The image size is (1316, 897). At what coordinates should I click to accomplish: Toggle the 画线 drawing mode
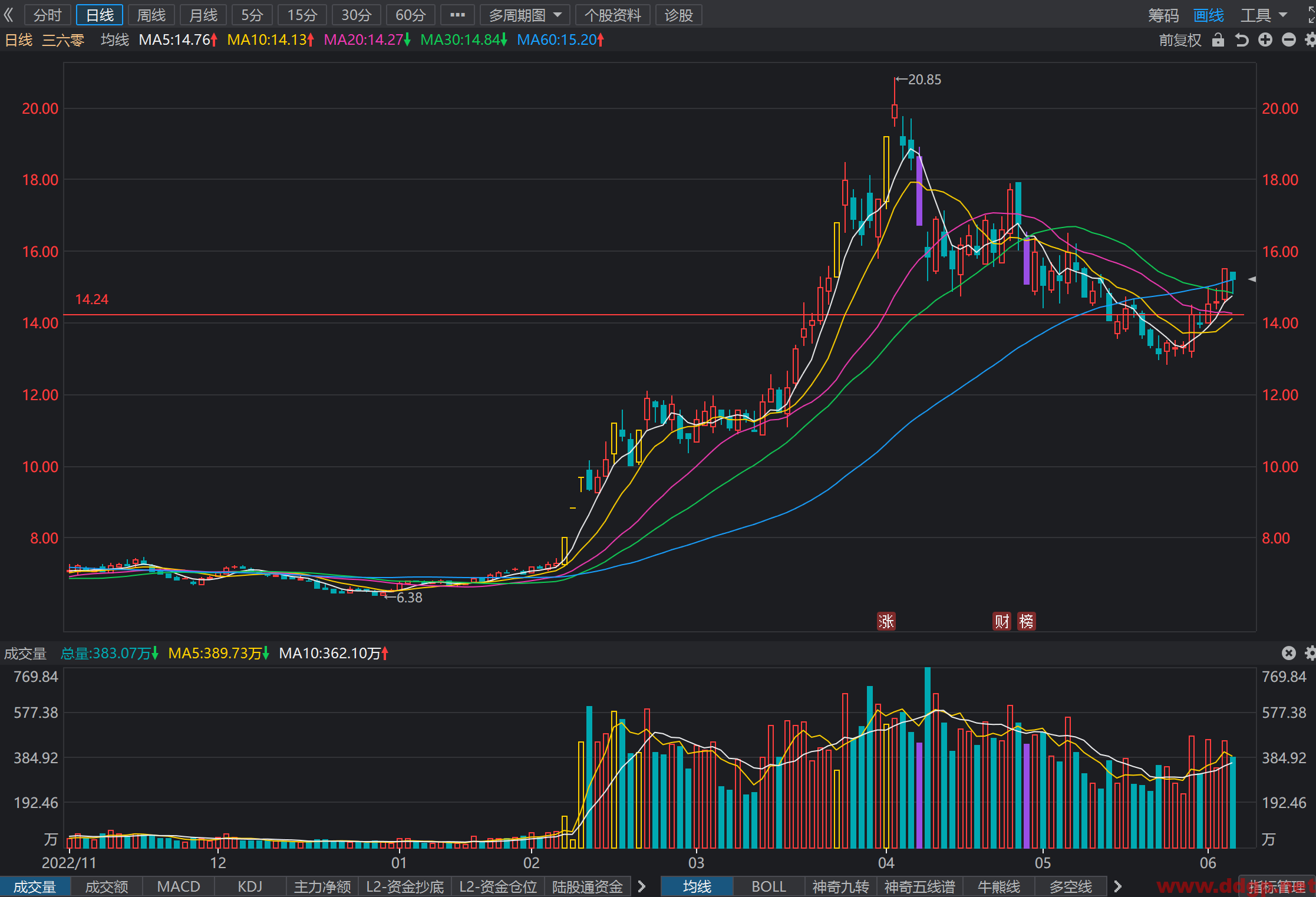[x=1209, y=15]
